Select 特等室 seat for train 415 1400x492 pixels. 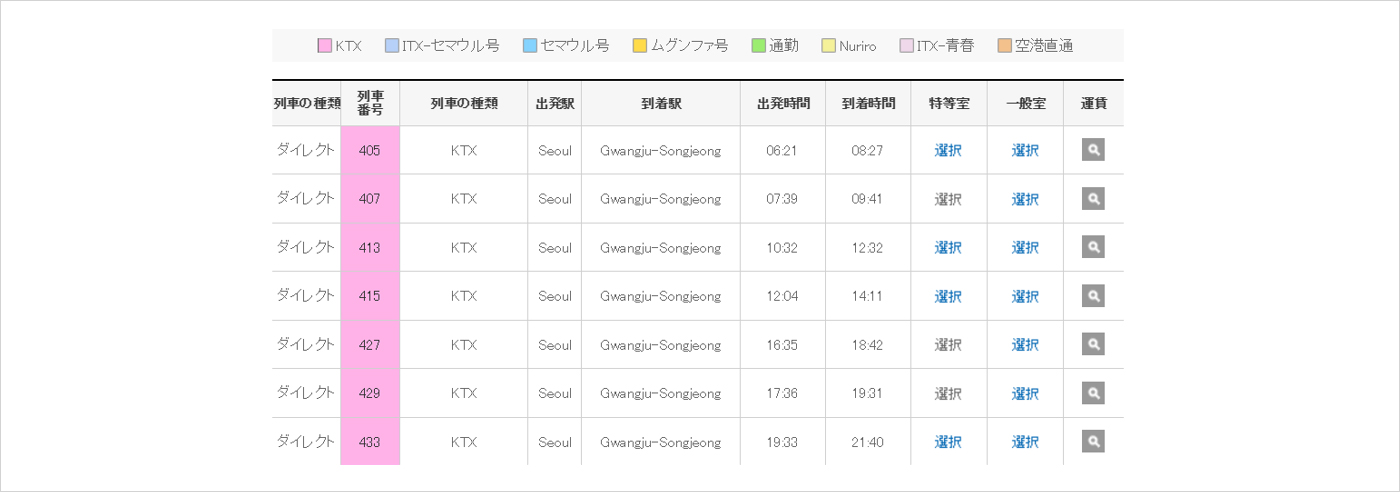[x=948, y=296]
